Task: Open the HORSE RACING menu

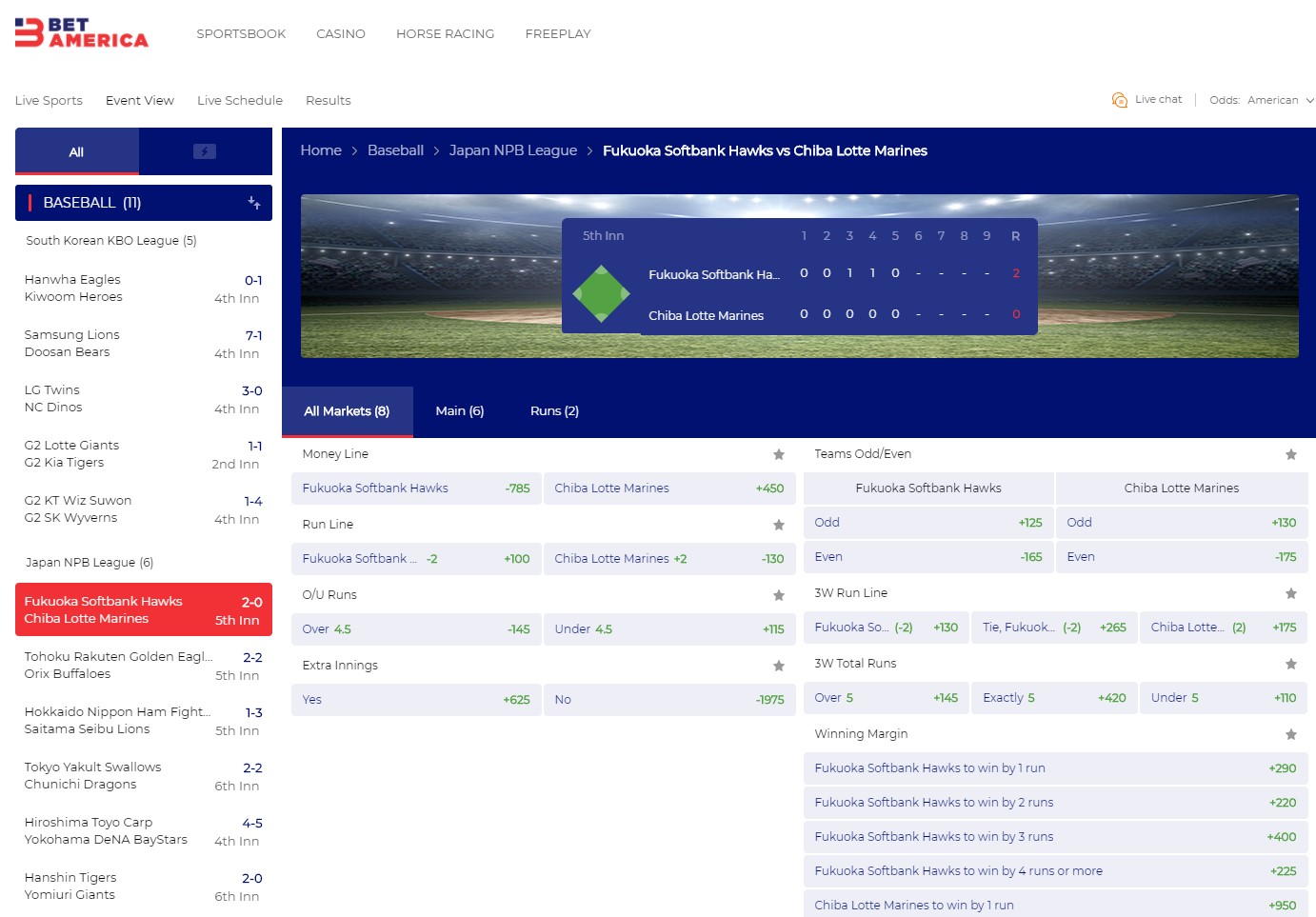Action: [446, 33]
